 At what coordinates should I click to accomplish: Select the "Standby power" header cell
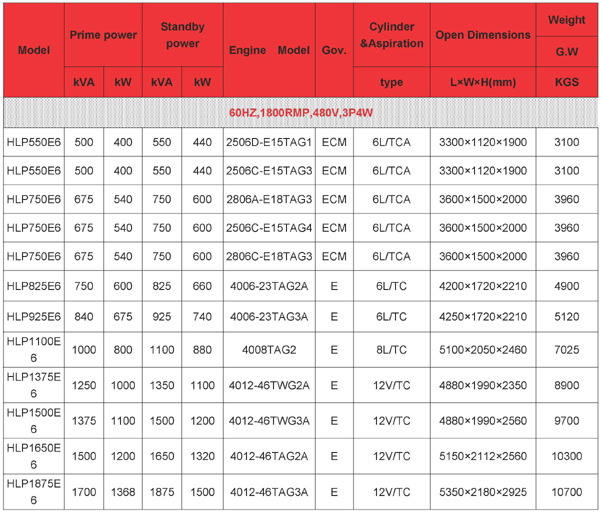[x=183, y=35]
